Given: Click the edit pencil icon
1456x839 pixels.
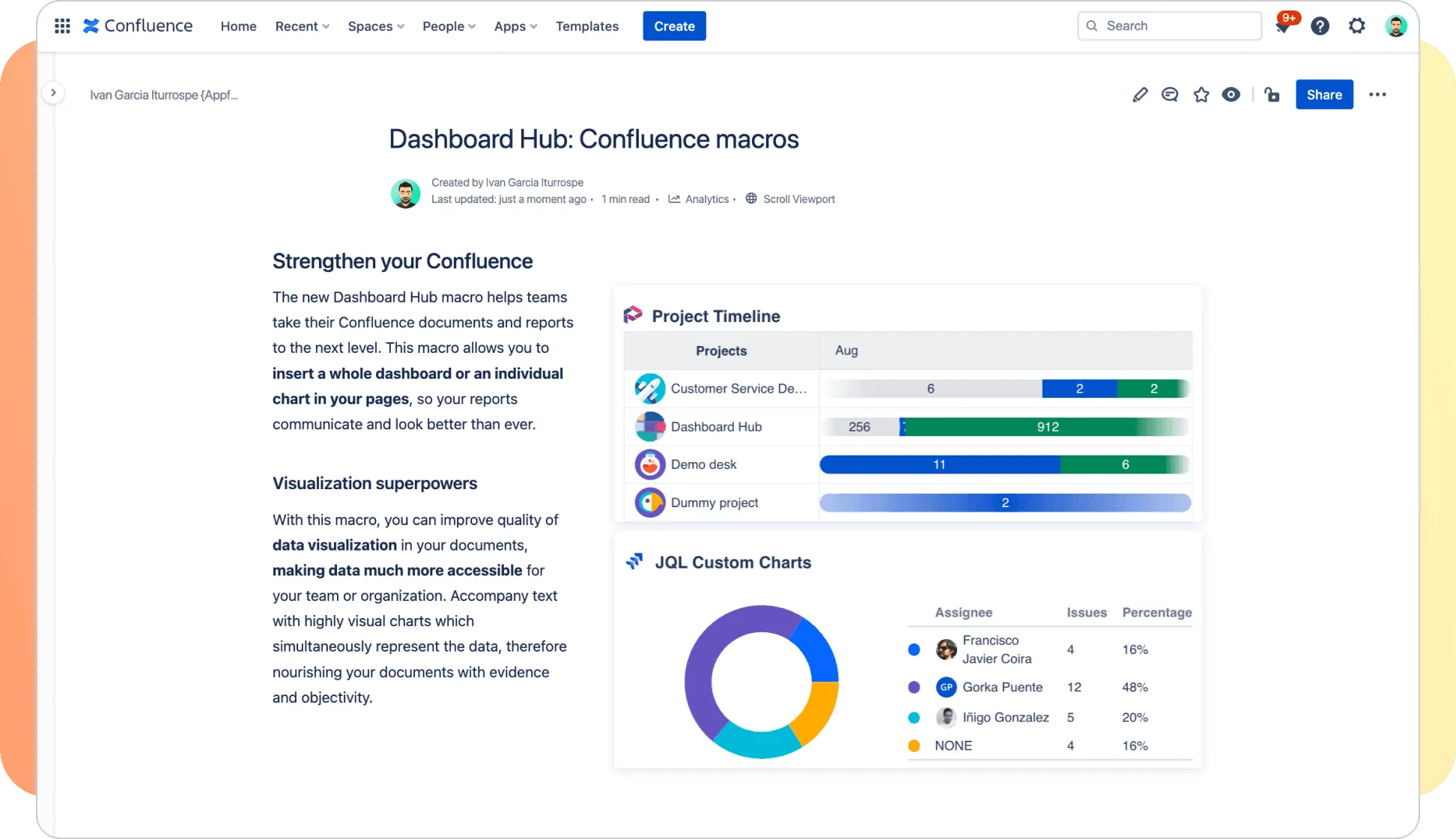Looking at the screenshot, I should (1139, 94).
